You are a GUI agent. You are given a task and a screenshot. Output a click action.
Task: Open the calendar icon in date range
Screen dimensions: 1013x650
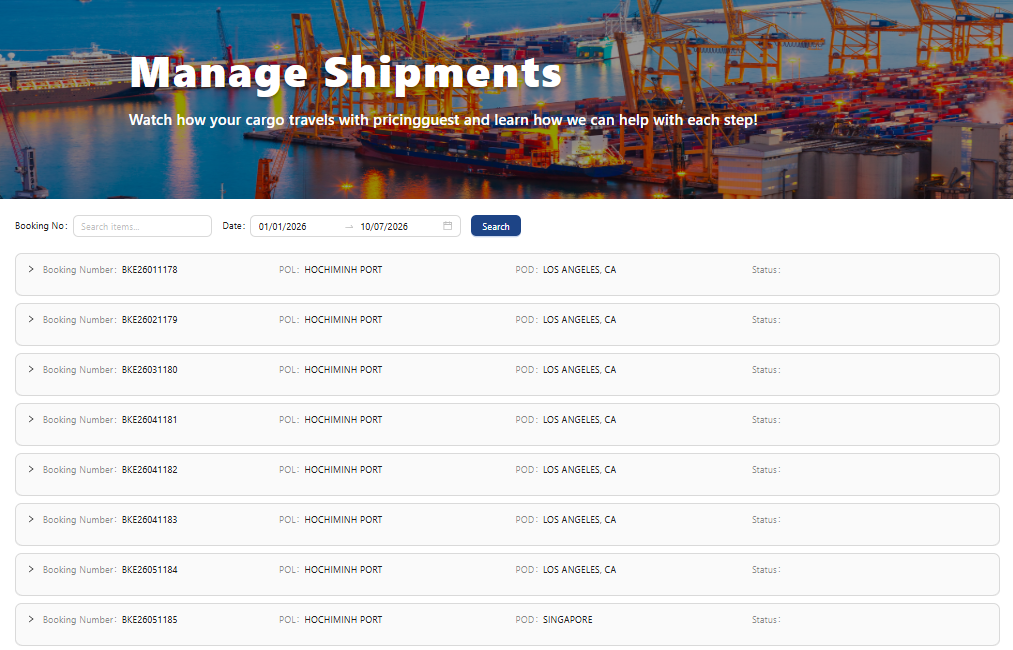pos(448,225)
